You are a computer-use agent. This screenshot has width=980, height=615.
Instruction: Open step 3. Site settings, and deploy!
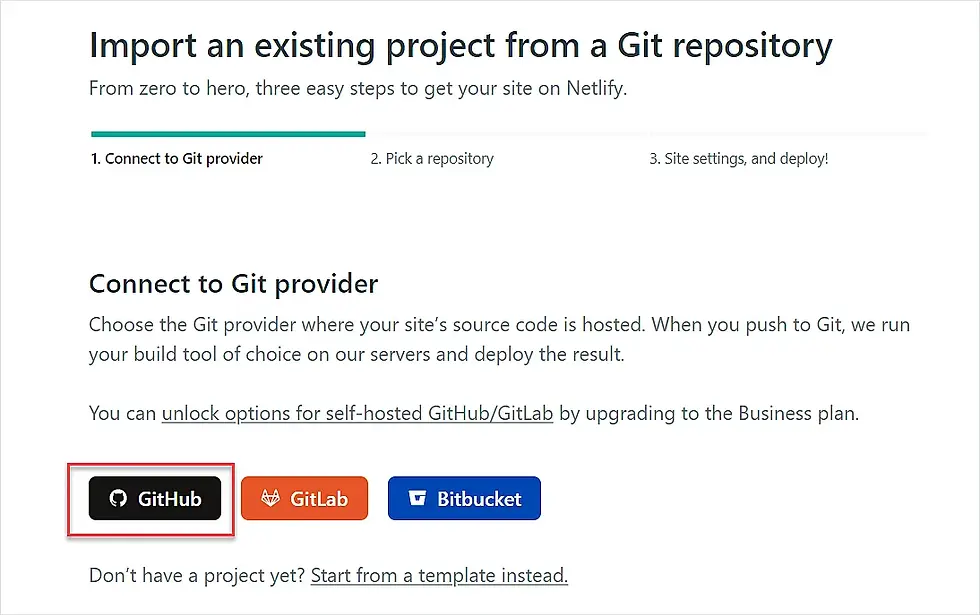point(738,159)
